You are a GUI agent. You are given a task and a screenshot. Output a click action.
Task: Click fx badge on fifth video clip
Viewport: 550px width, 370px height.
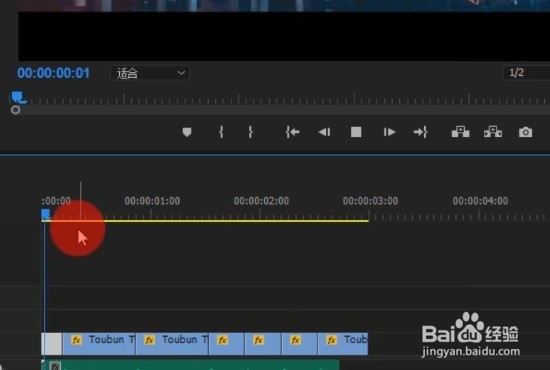[x=295, y=340]
